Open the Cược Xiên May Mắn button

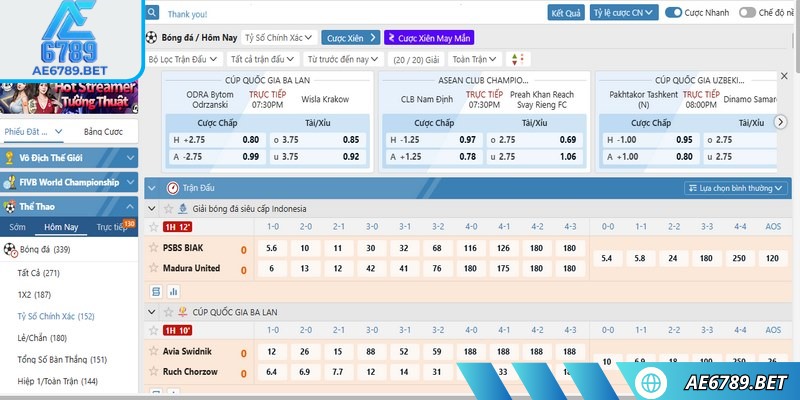point(428,37)
